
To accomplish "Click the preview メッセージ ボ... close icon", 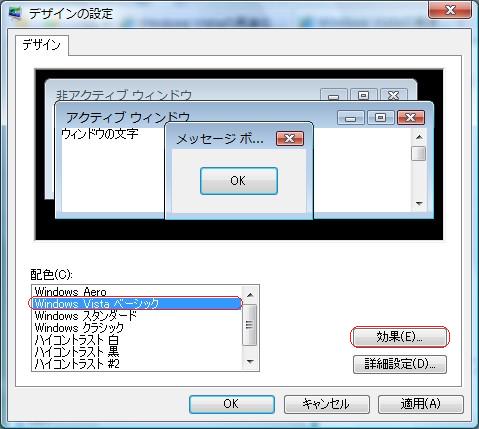I will tap(290, 138).
